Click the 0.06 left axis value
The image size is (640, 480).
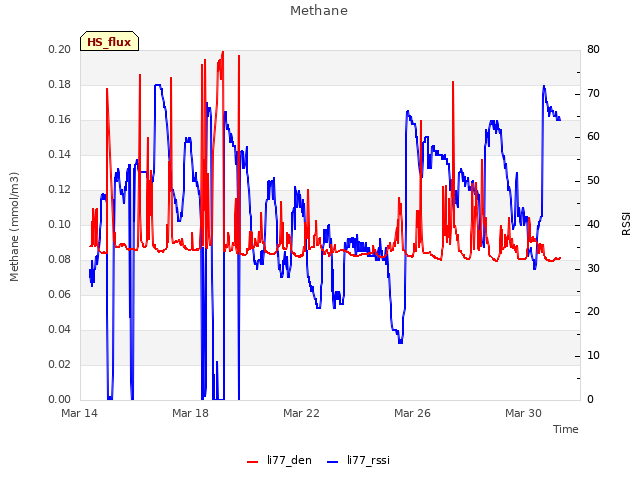pyautogui.click(x=59, y=295)
